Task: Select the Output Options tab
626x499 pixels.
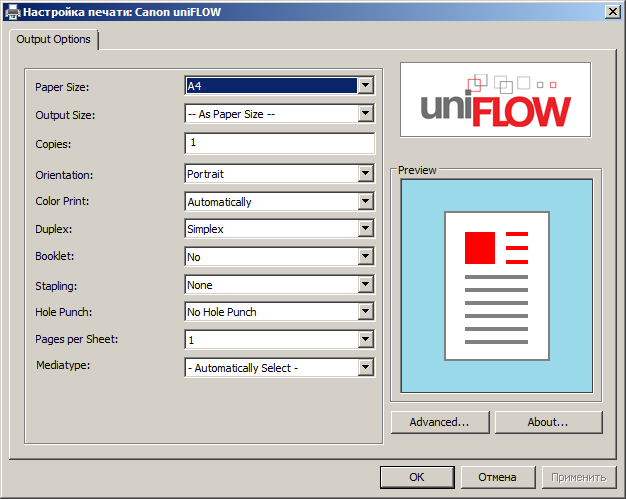Action: click(x=53, y=39)
